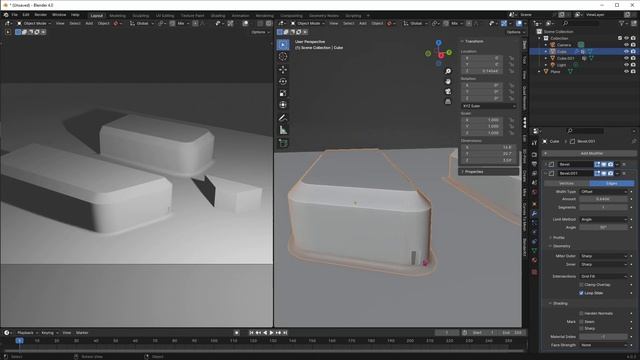Click green Y axis on navigation gizmo

(x=449, y=52)
